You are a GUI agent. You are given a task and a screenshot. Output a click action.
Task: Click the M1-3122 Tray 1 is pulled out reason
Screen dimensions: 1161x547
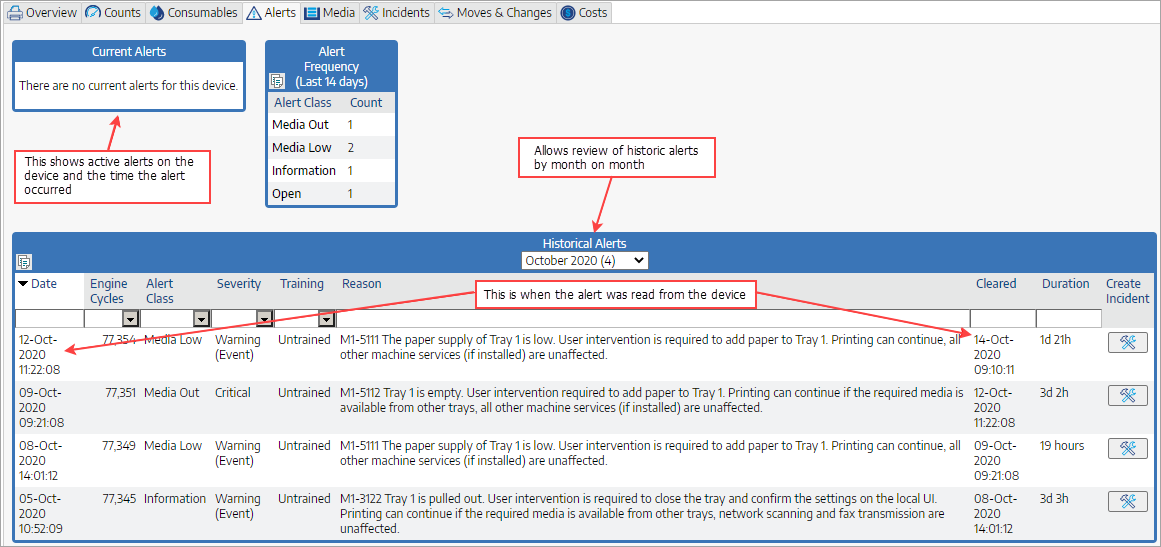click(642, 514)
